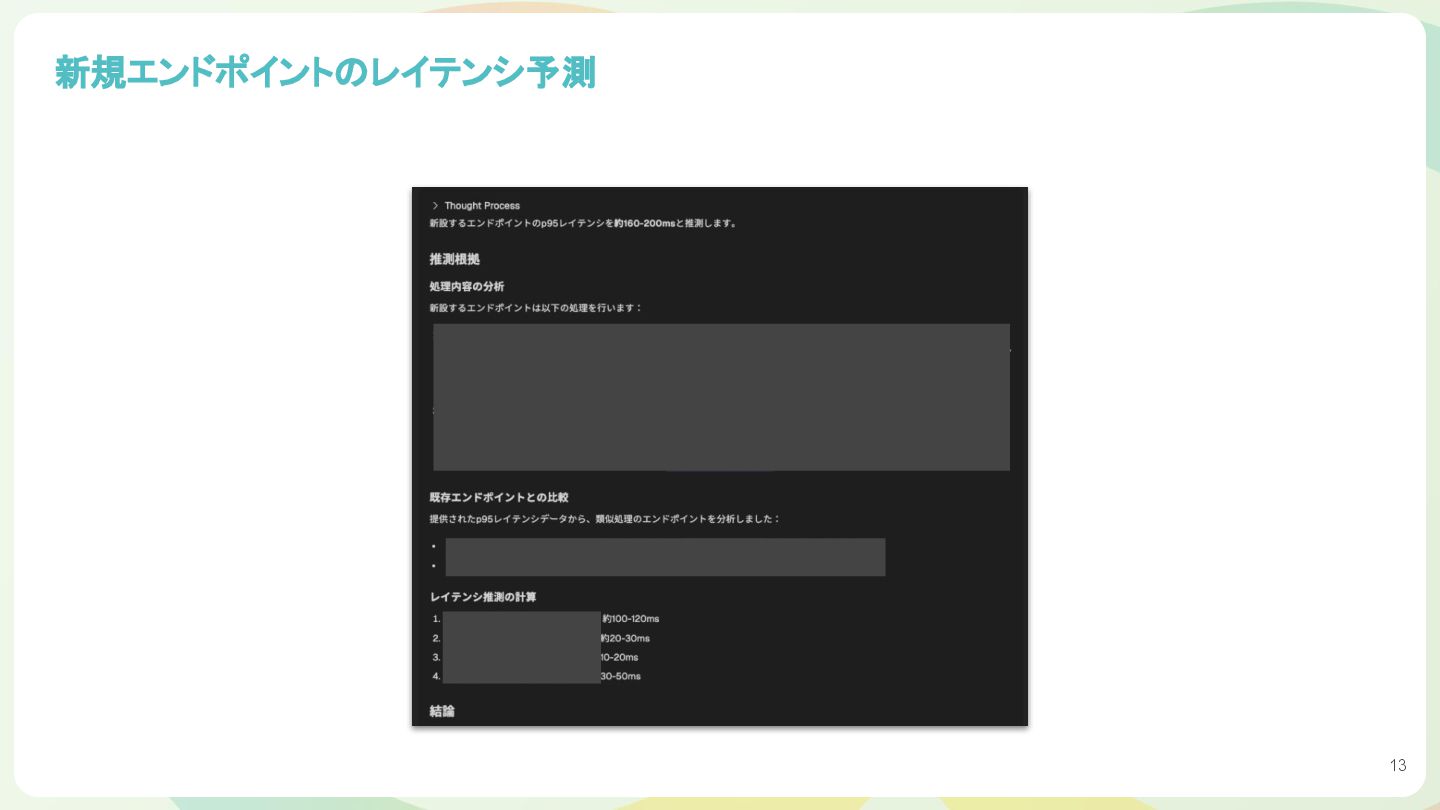Click the 結論 heading

[441, 711]
